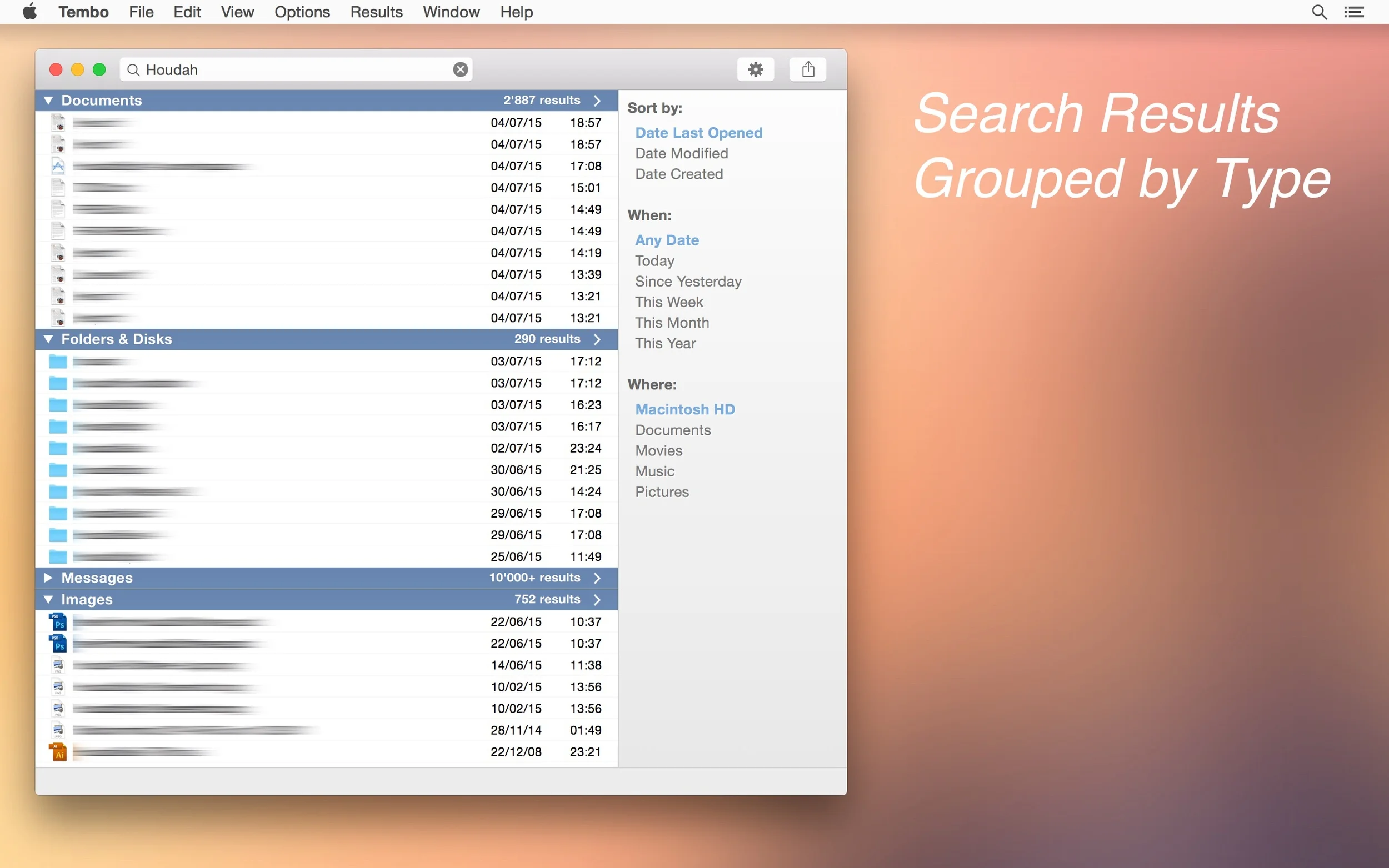Expand the Messages group triangle
This screenshot has height=868, width=1389.
(x=49, y=578)
